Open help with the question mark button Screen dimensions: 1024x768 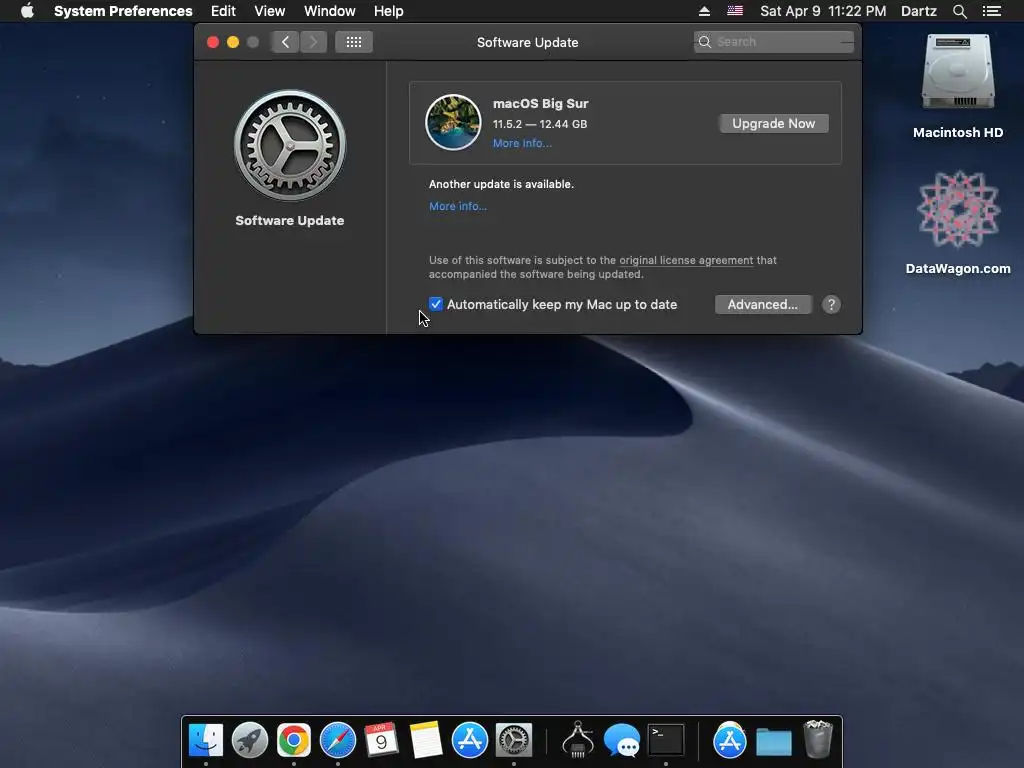tap(831, 304)
